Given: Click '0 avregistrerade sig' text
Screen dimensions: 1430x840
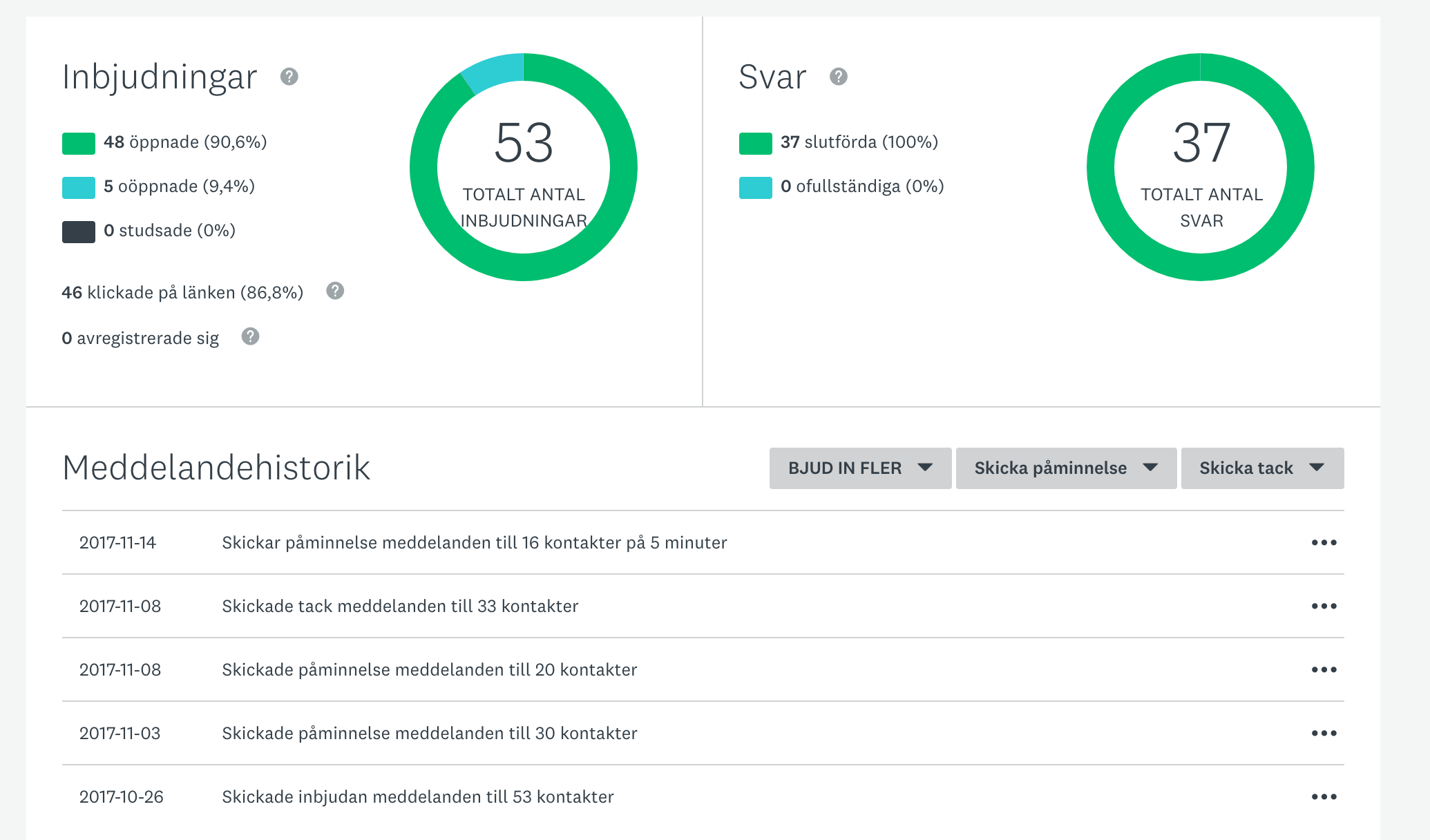Looking at the screenshot, I should (x=140, y=338).
